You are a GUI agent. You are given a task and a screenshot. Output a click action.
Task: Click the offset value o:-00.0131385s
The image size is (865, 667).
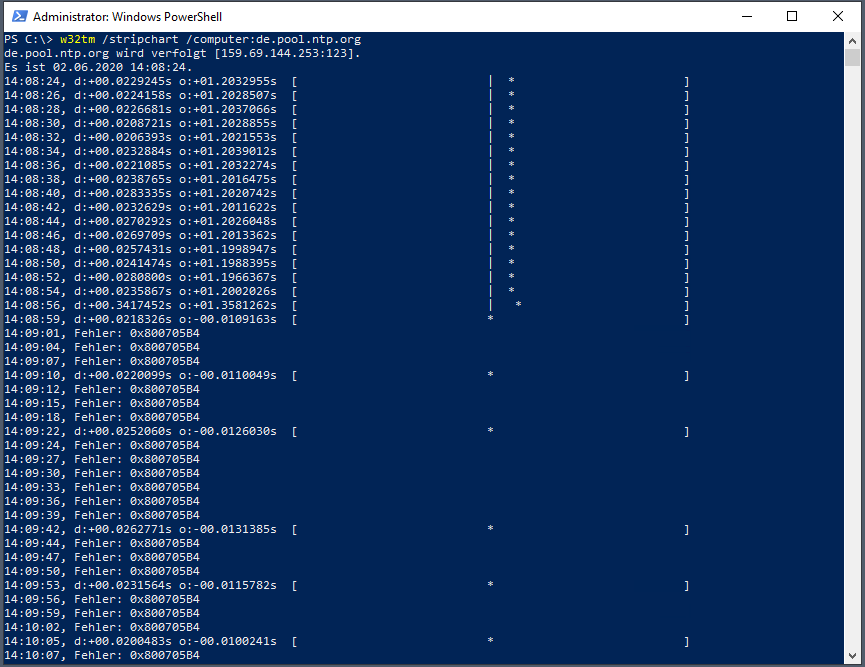pos(228,530)
